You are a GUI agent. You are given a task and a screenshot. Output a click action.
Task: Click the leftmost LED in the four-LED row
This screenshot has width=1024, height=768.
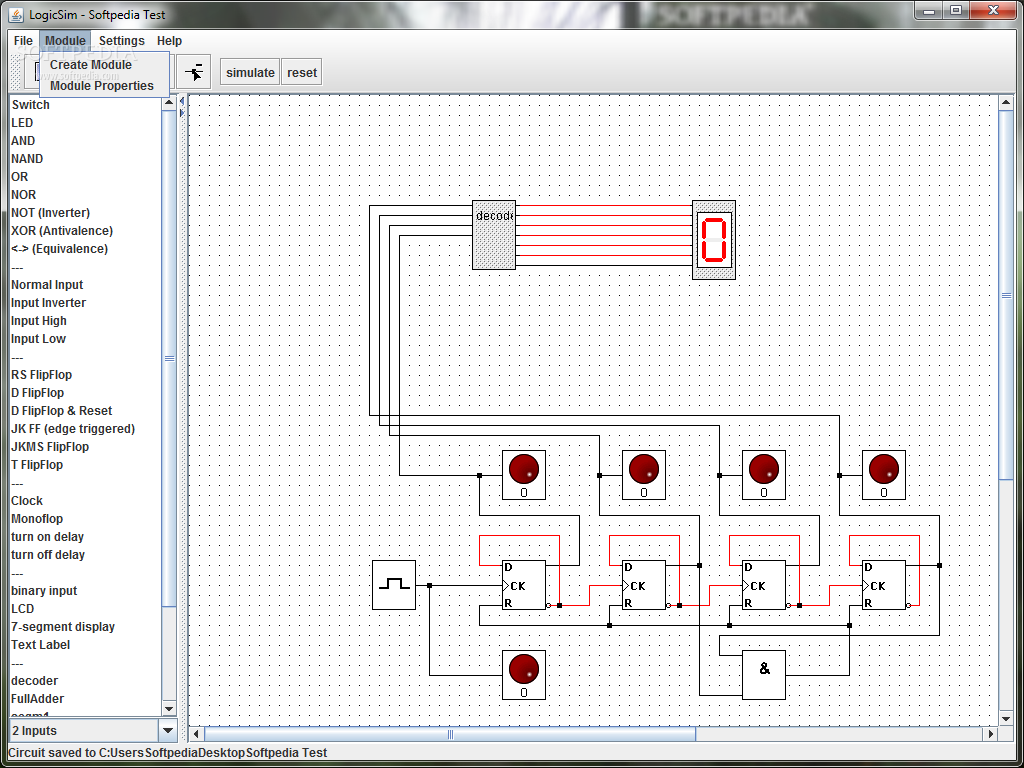pos(524,475)
